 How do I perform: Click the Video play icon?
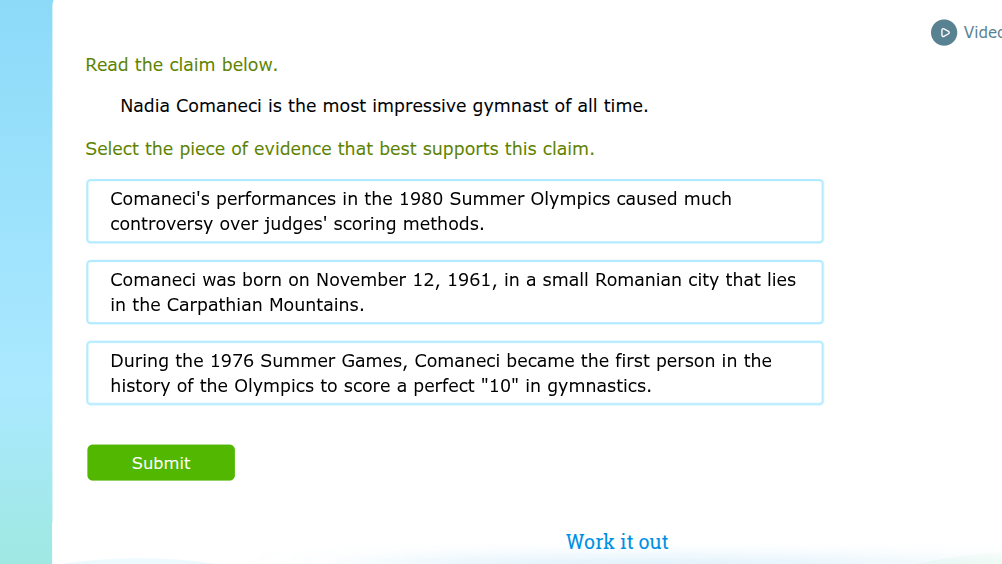point(943,33)
